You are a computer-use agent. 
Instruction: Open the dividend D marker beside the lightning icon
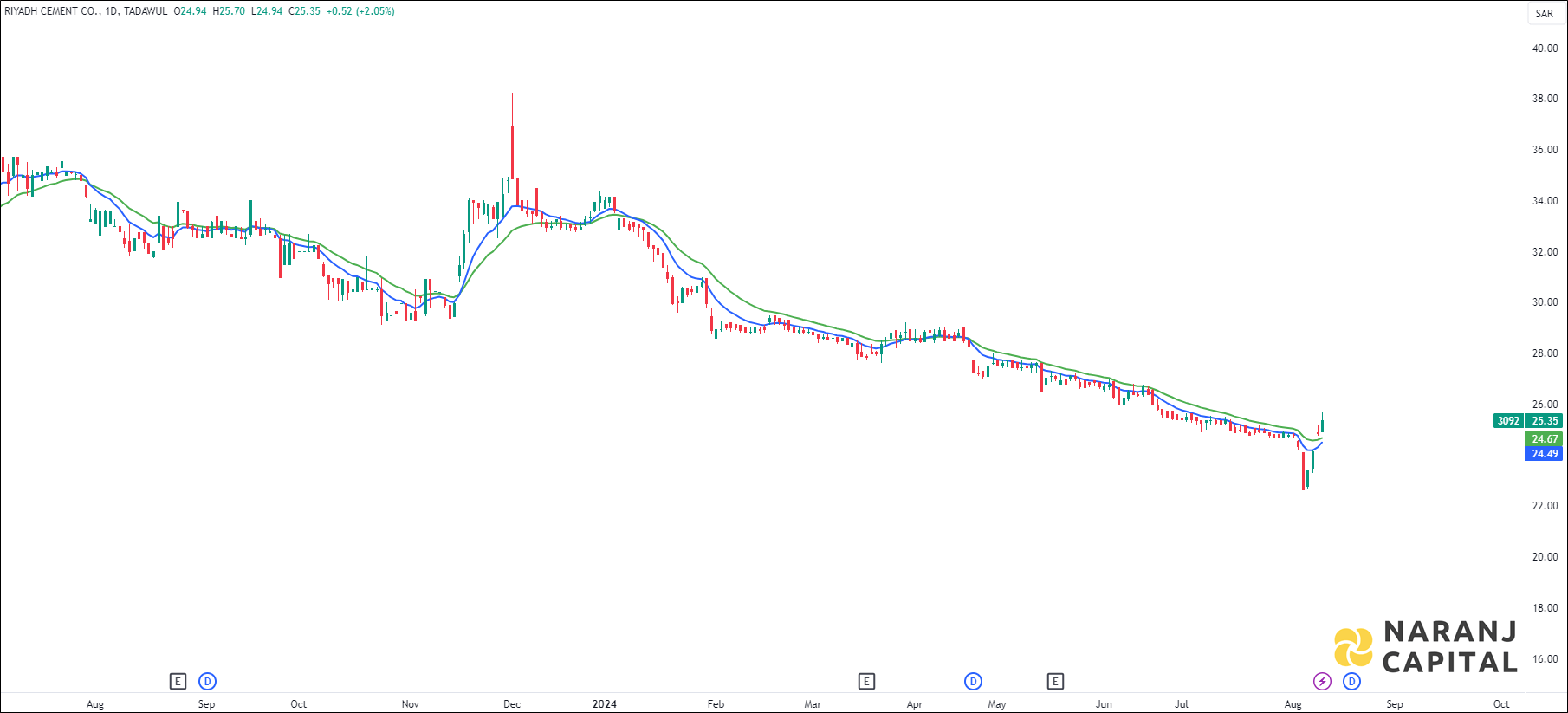1351,682
